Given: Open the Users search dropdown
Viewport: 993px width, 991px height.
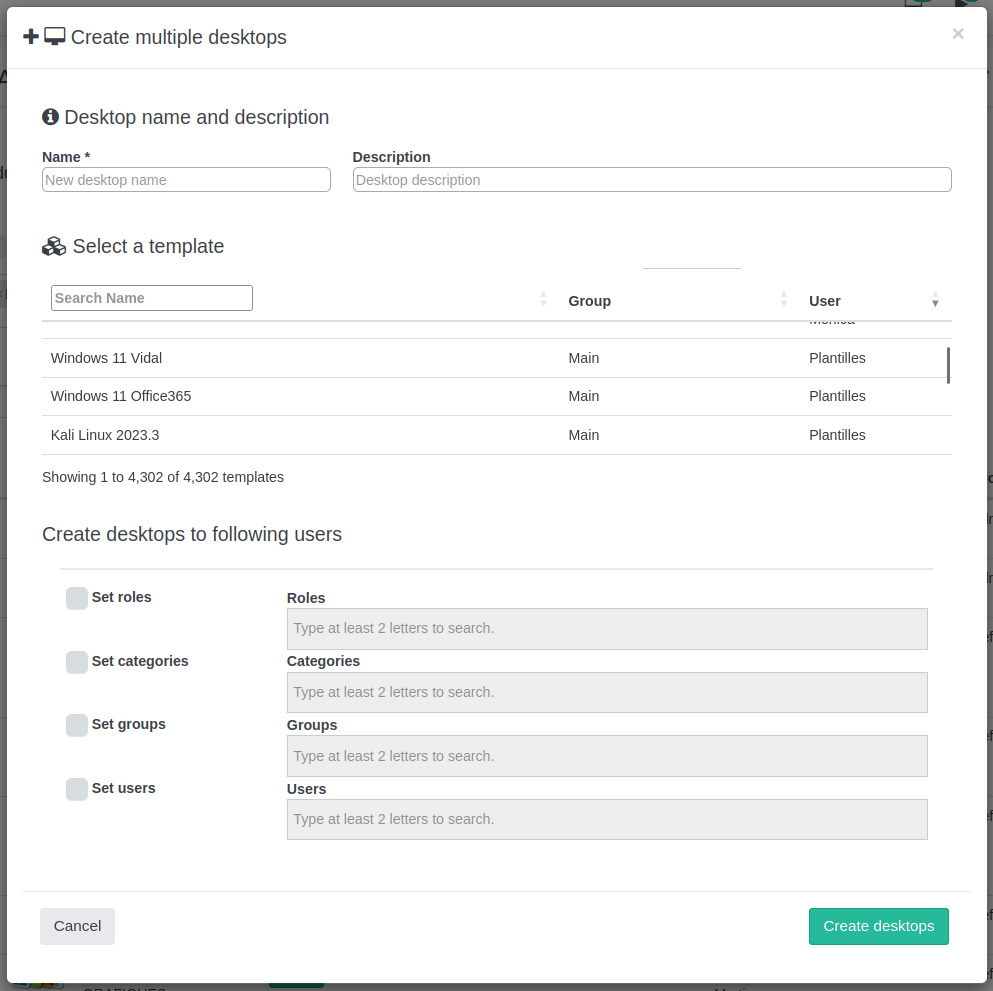Looking at the screenshot, I should coord(607,819).
